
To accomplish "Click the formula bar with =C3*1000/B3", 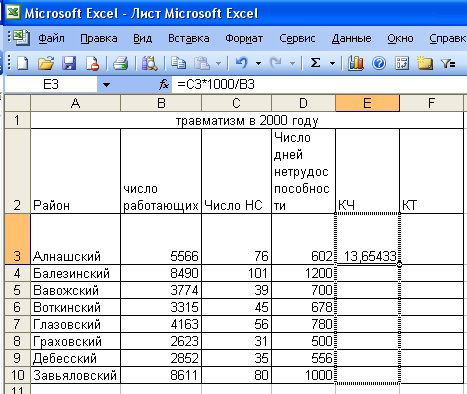I will [320, 85].
